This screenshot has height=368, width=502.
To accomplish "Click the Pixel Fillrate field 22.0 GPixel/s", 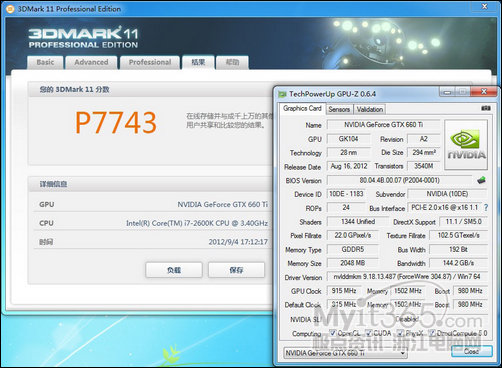I will (x=353, y=235).
